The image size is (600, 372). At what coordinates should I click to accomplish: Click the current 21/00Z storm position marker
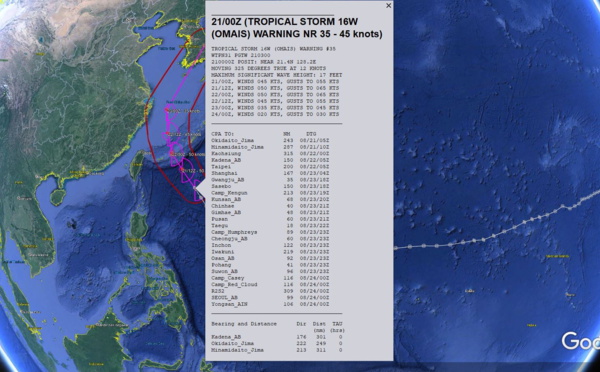point(195,188)
